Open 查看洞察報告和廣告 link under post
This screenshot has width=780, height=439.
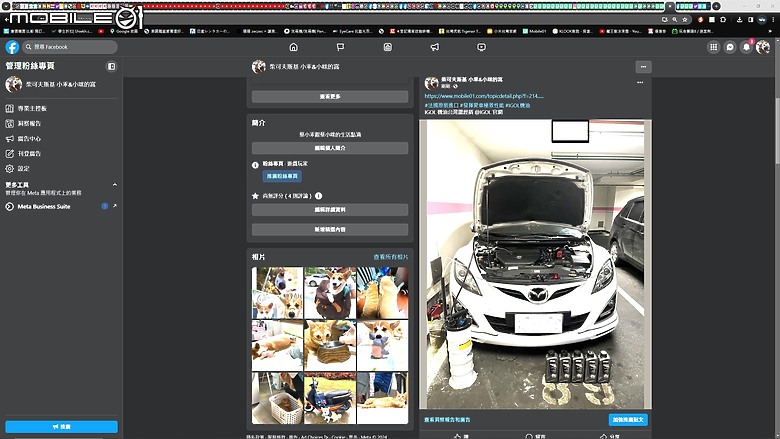tap(447, 420)
